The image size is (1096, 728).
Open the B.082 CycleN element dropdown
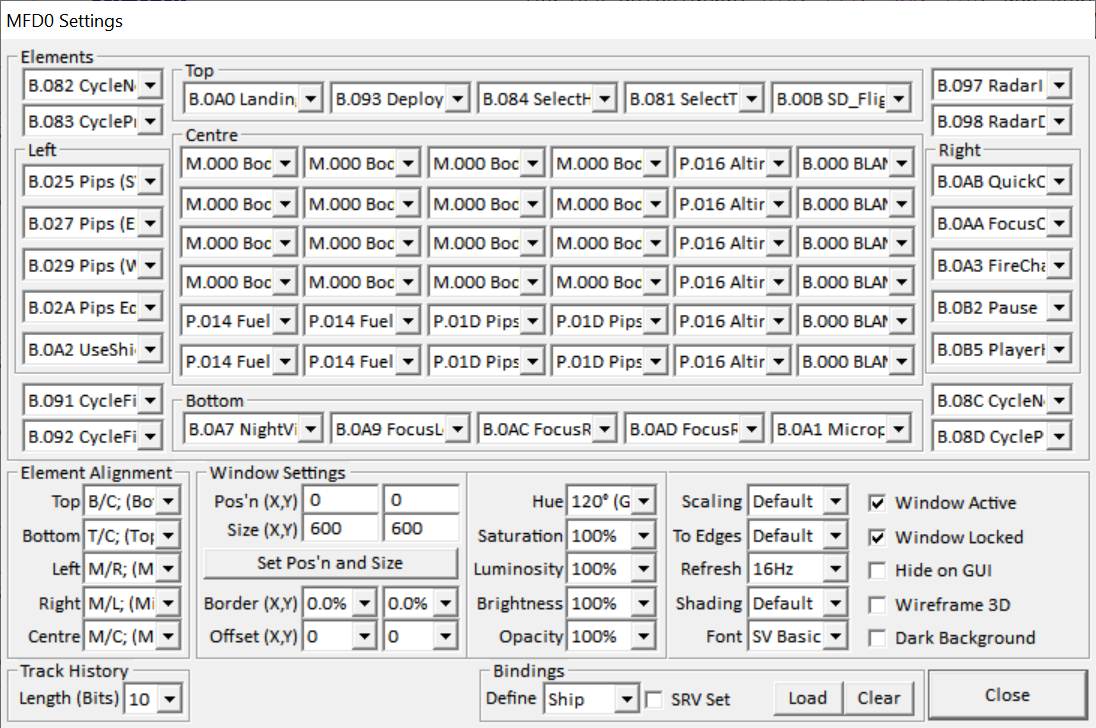92,85
